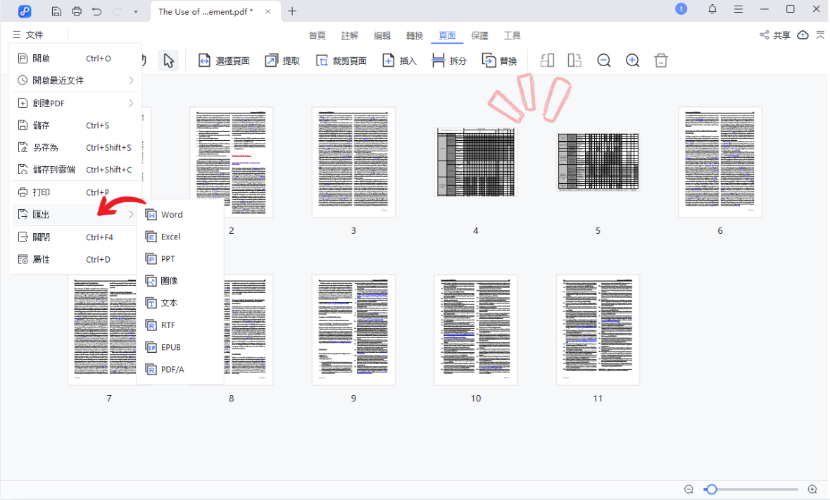830x500 pixels.
Task: Click the toolbar zoom out magnifier
Action: point(604,61)
